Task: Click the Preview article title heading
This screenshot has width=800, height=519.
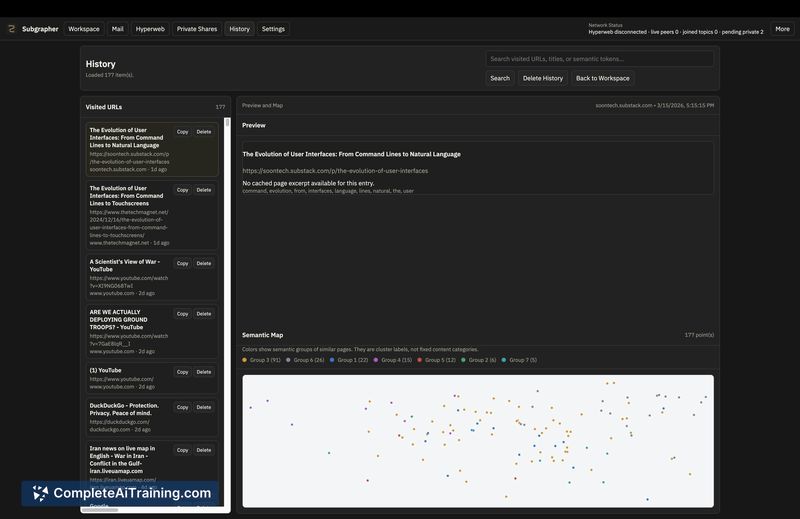Action: pos(352,154)
